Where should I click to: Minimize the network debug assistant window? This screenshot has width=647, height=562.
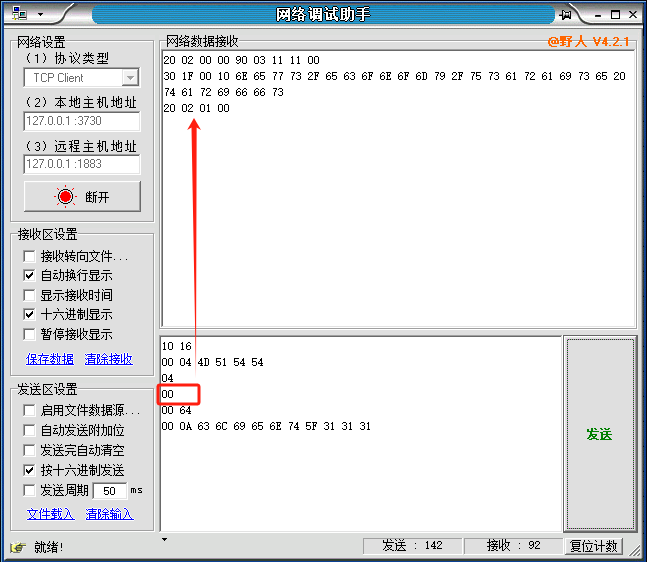coord(598,15)
